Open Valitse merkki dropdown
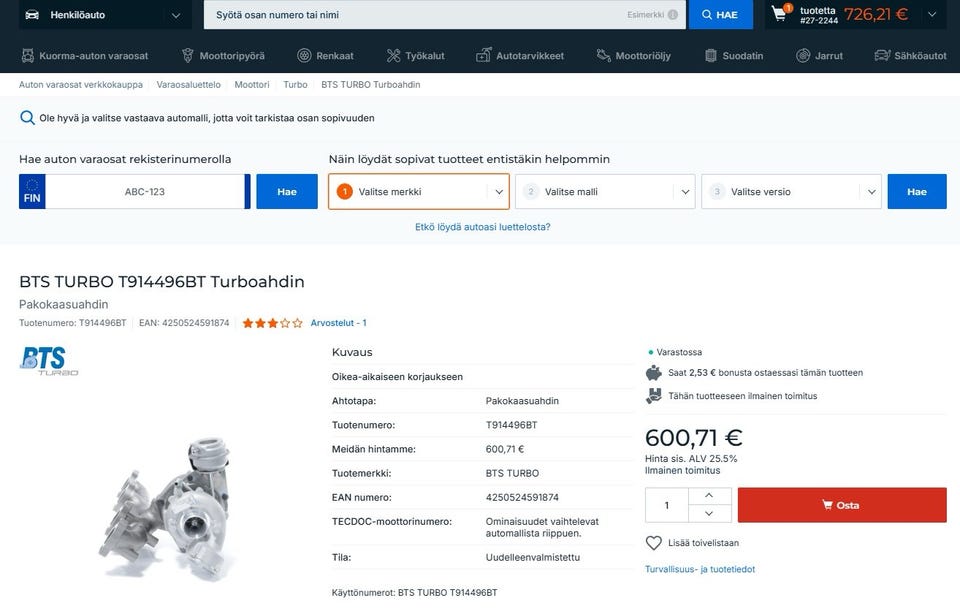The height and width of the screenshot is (614, 960). click(x=419, y=192)
